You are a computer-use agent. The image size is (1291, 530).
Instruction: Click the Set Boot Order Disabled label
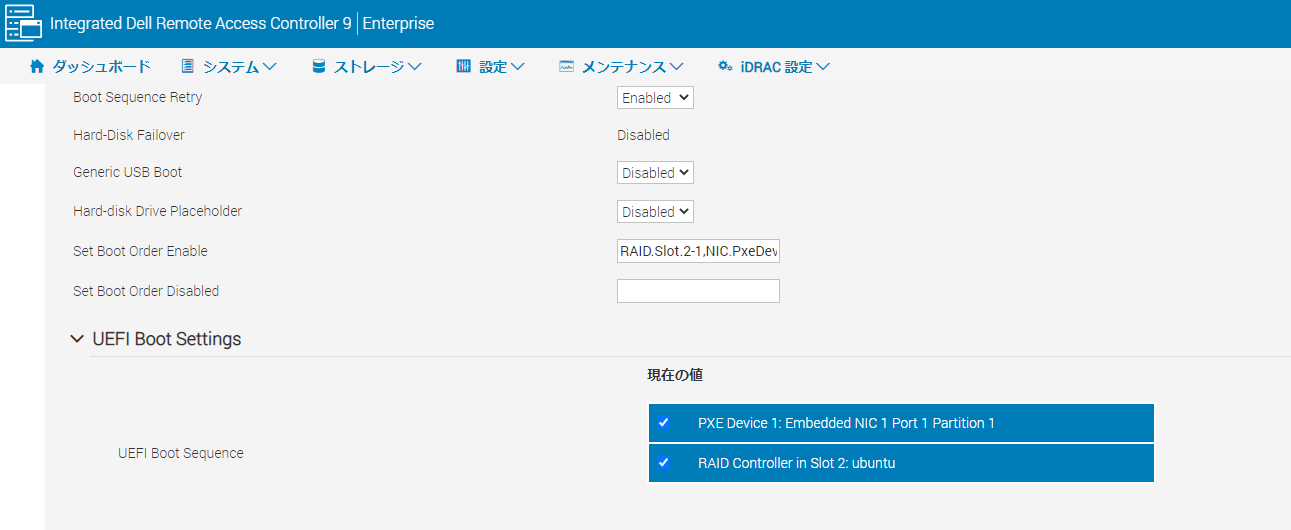pos(146,291)
